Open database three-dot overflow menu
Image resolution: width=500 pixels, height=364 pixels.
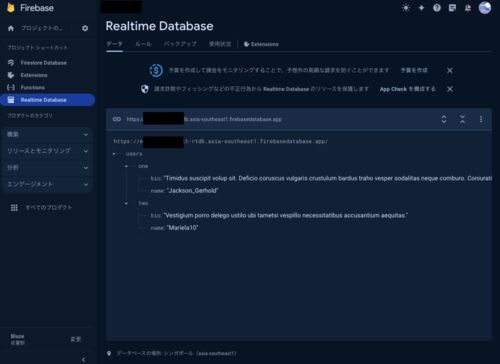click(481, 119)
